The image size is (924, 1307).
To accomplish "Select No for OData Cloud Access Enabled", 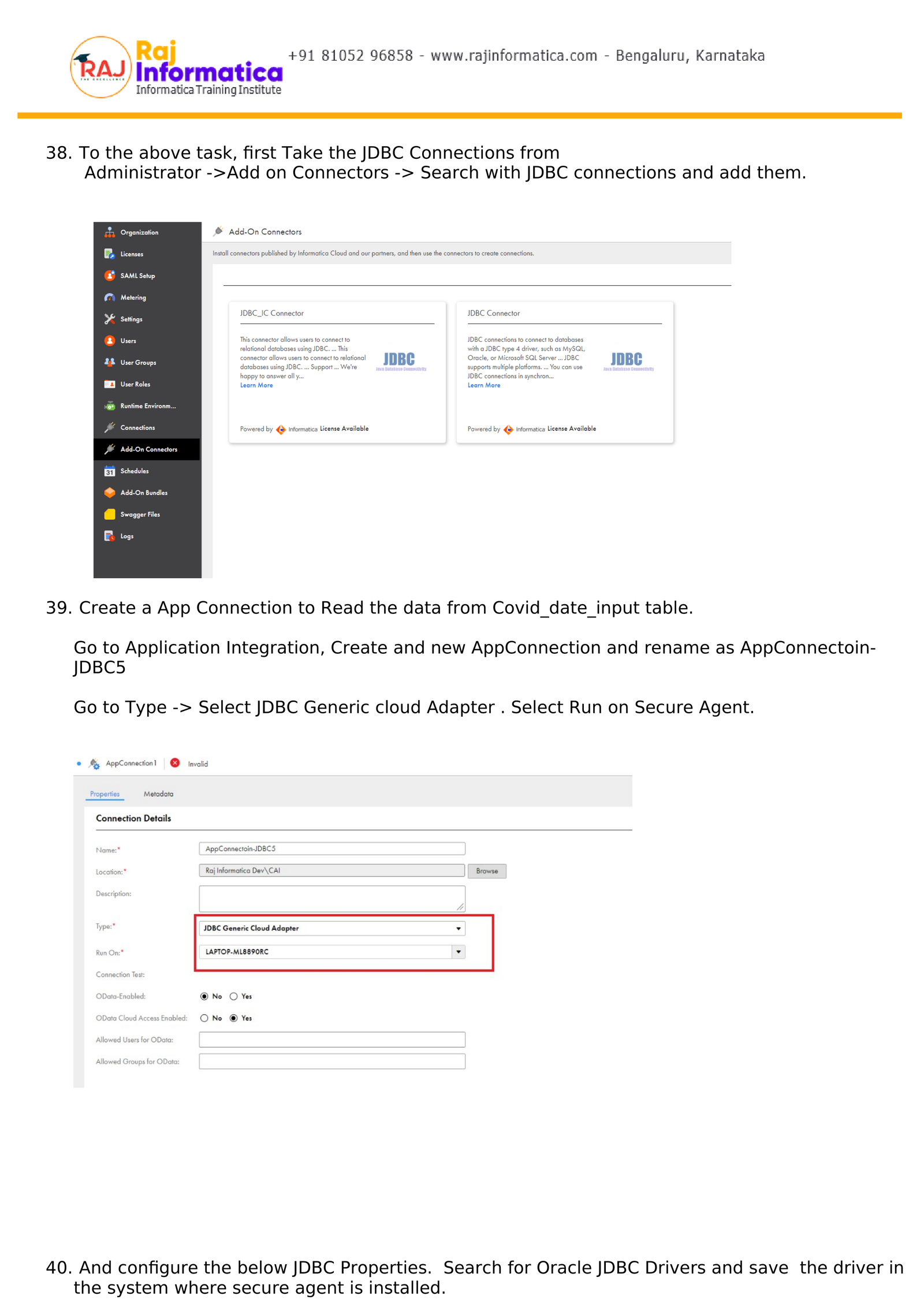I will 204,1018.
